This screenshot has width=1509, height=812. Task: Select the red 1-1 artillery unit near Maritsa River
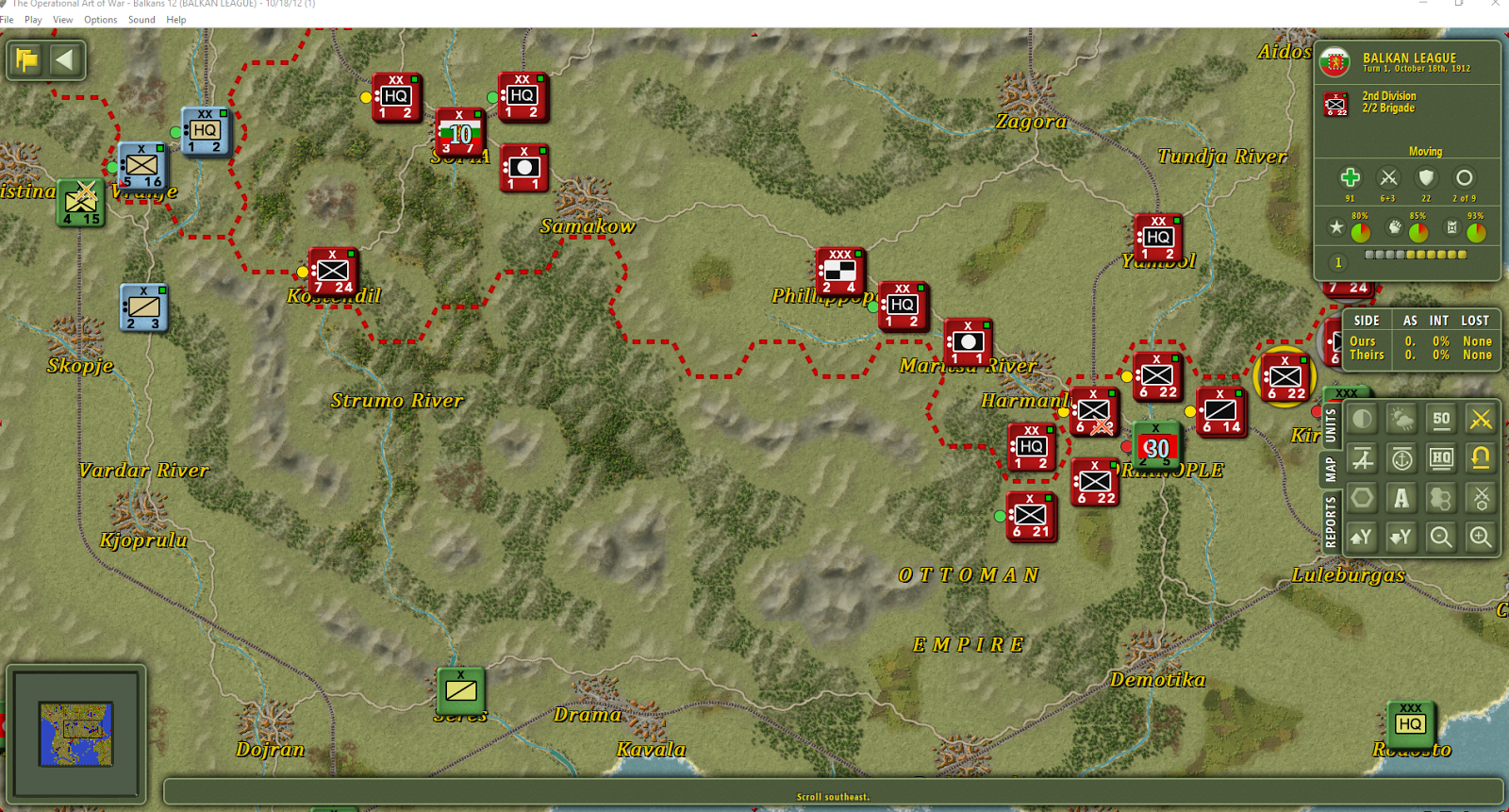(x=969, y=342)
